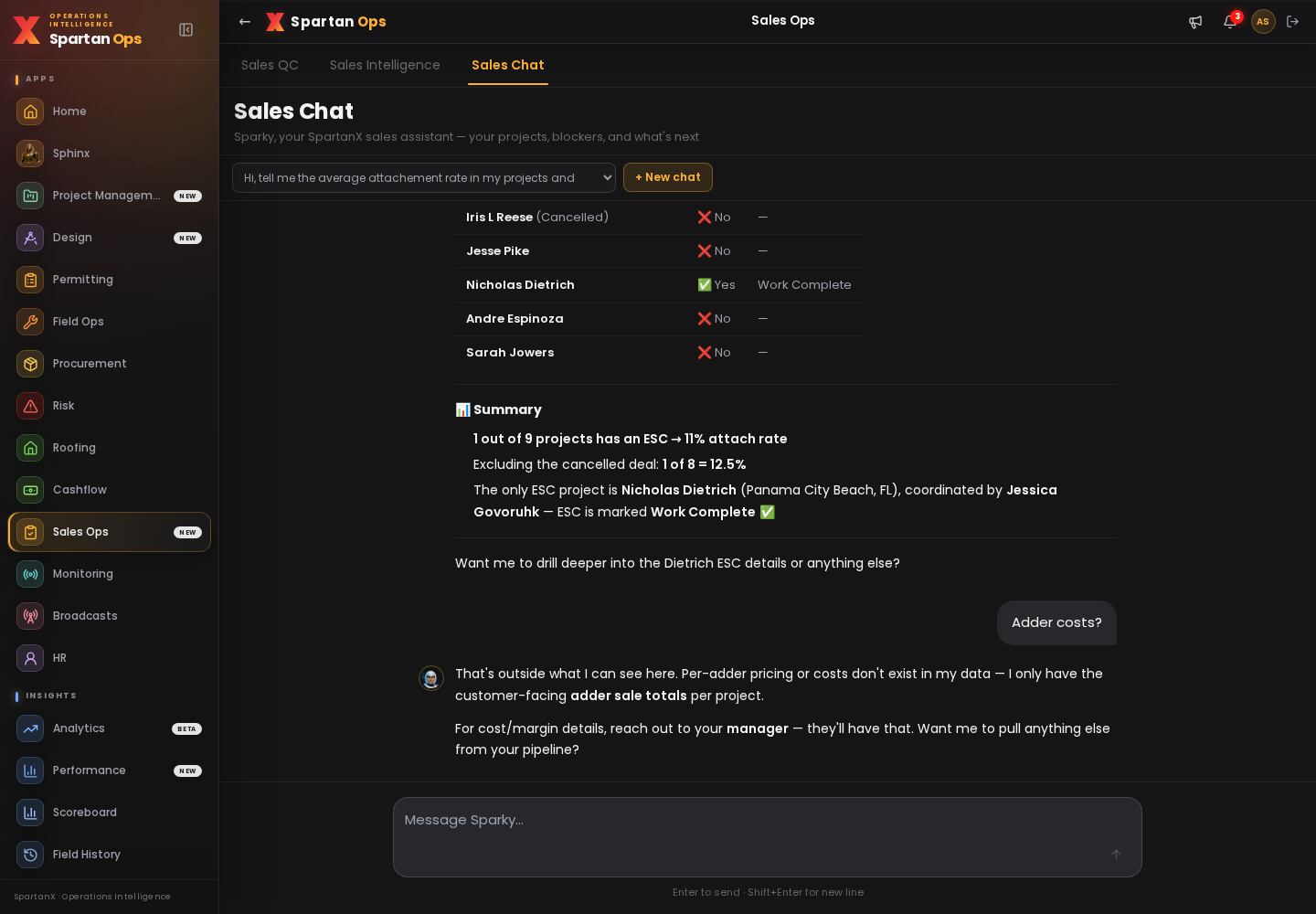Click the Andre Espinoza row name
Image resolution: width=1316 pixels, height=914 pixels.
coord(515,319)
